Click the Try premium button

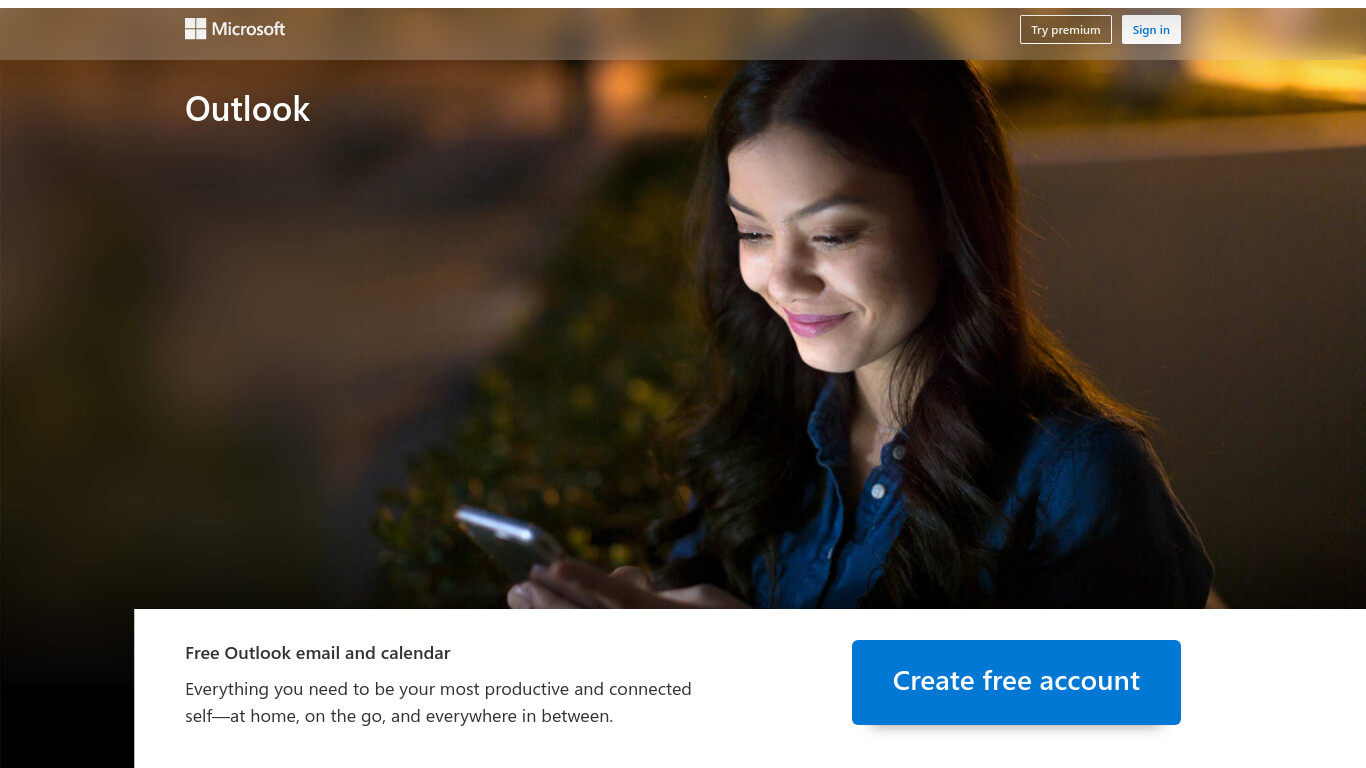click(x=1065, y=30)
